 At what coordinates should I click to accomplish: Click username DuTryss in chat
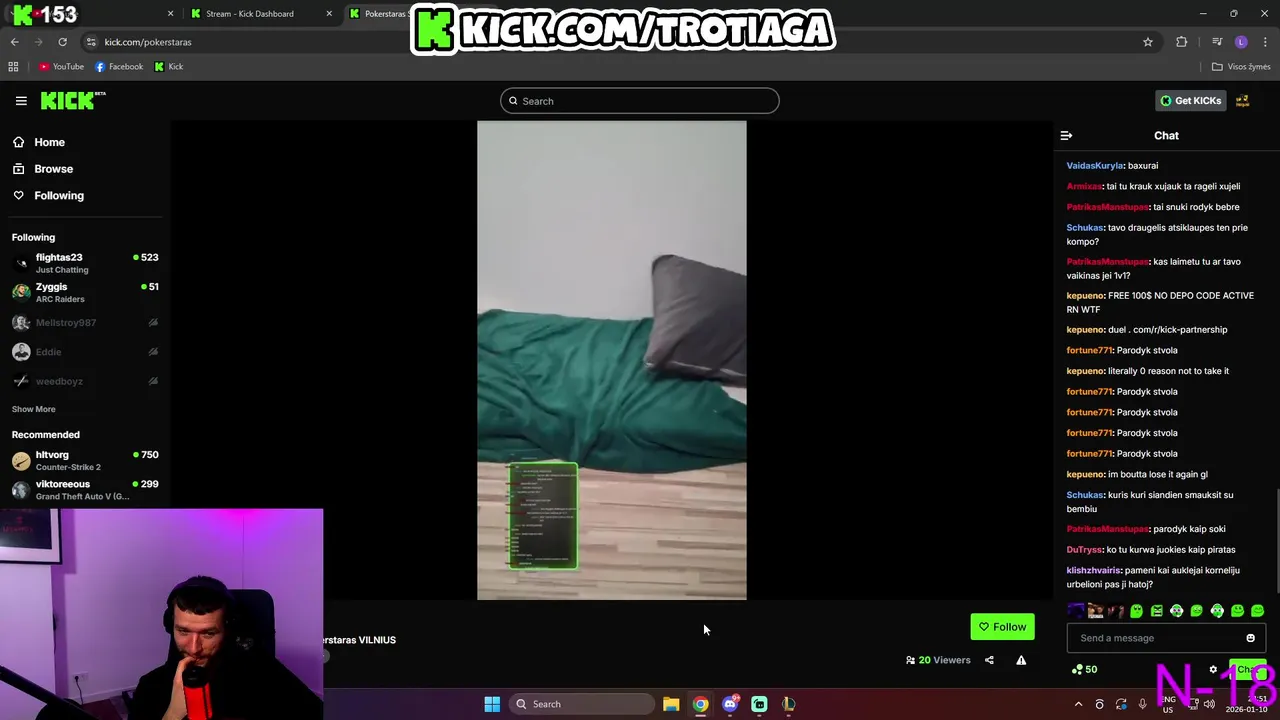[x=1084, y=550]
